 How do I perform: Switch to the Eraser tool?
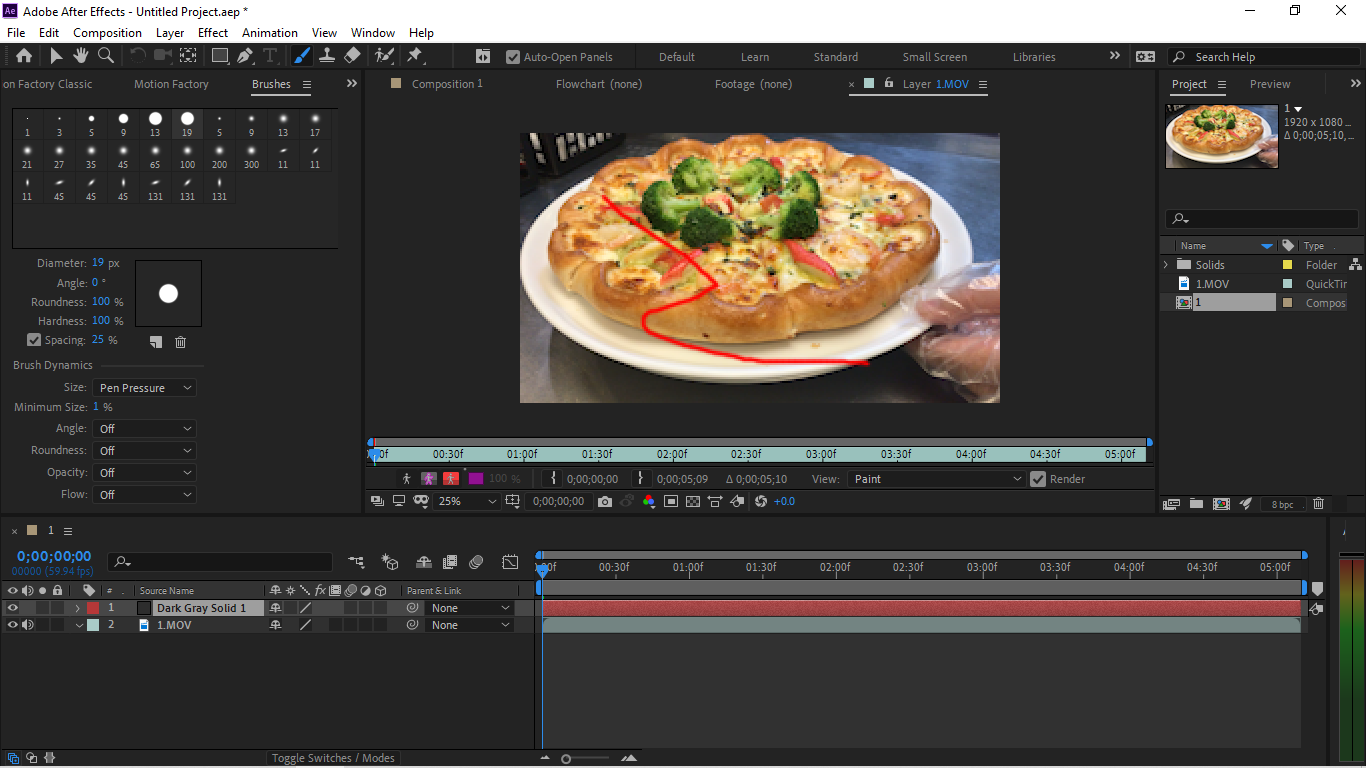pyautogui.click(x=352, y=56)
